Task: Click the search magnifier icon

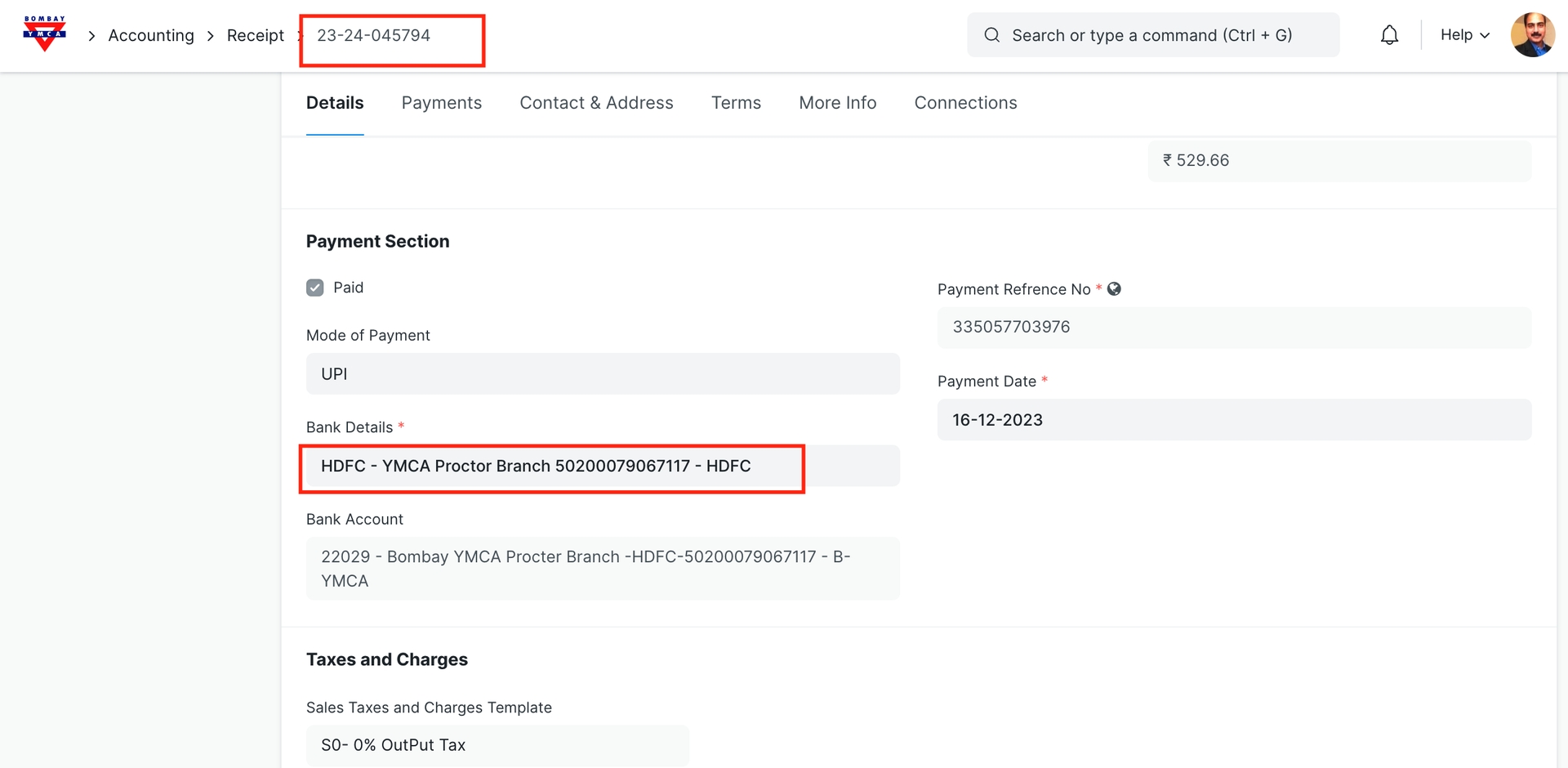Action: 991,35
